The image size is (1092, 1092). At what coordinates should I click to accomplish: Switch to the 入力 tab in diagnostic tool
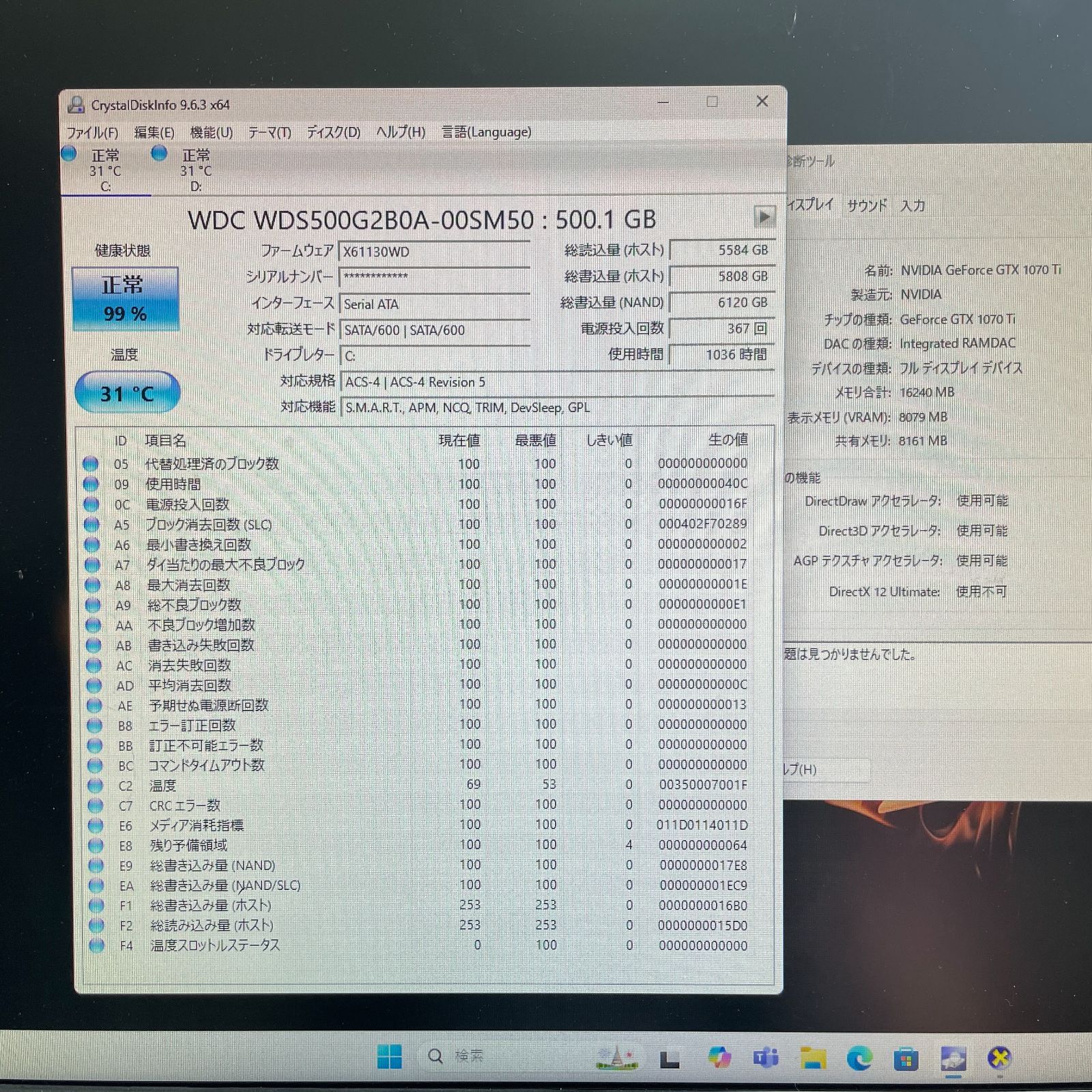pyautogui.click(x=913, y=205)
